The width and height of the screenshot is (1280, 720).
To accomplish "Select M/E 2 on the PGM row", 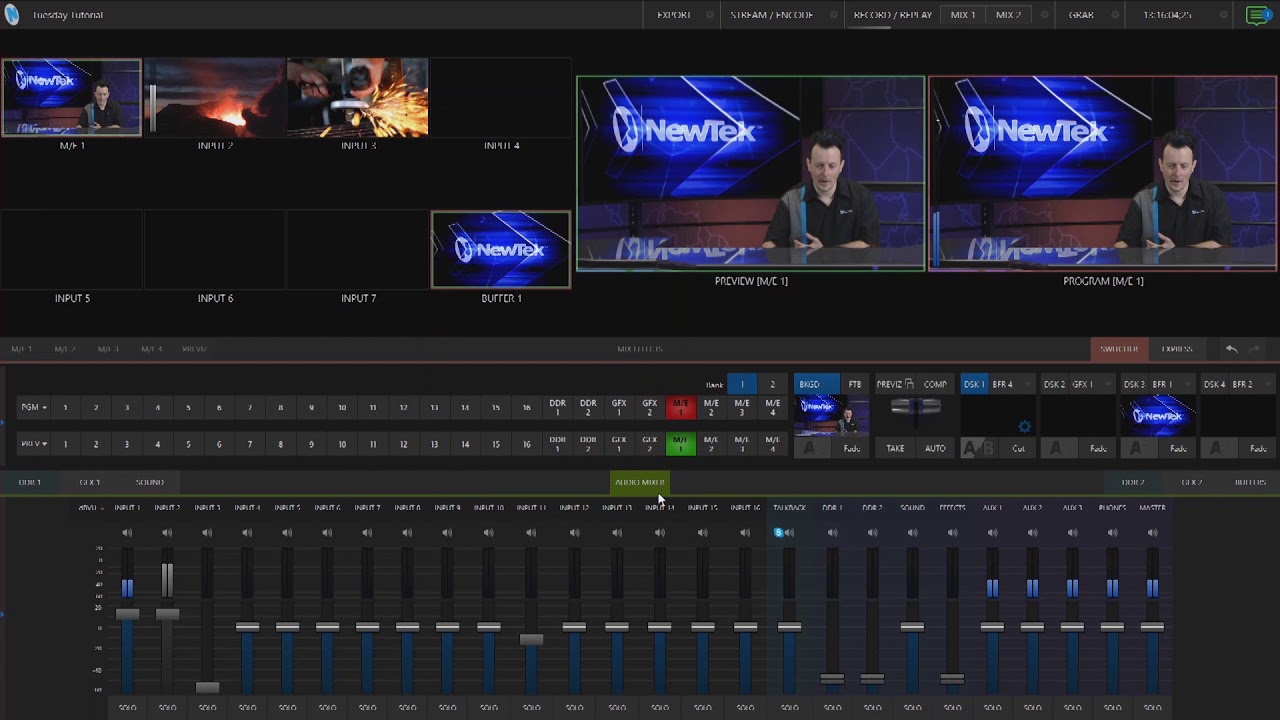I will click(x=711, y=407).
